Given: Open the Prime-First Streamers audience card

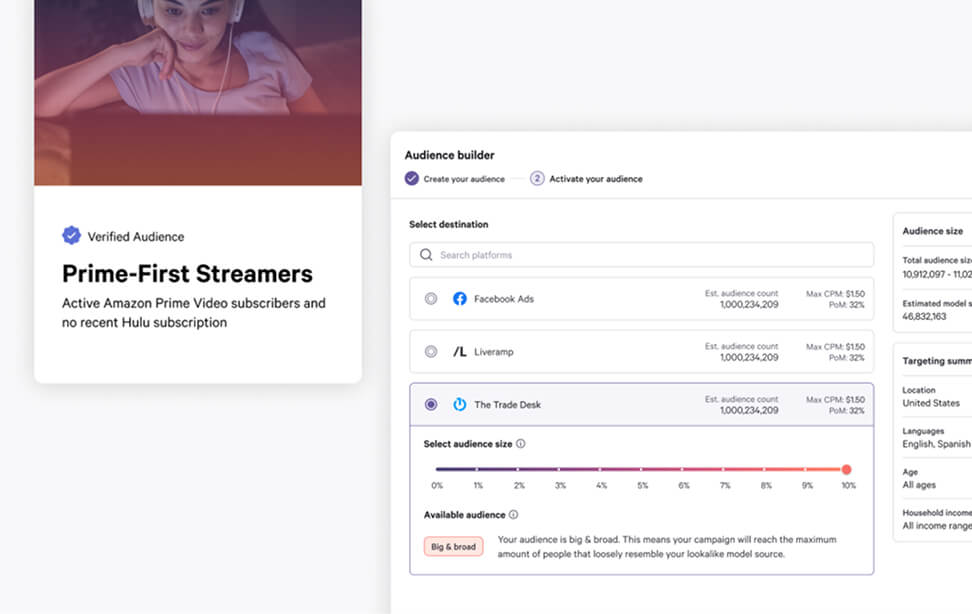Looking at the screenshot, I should [186, 274].
